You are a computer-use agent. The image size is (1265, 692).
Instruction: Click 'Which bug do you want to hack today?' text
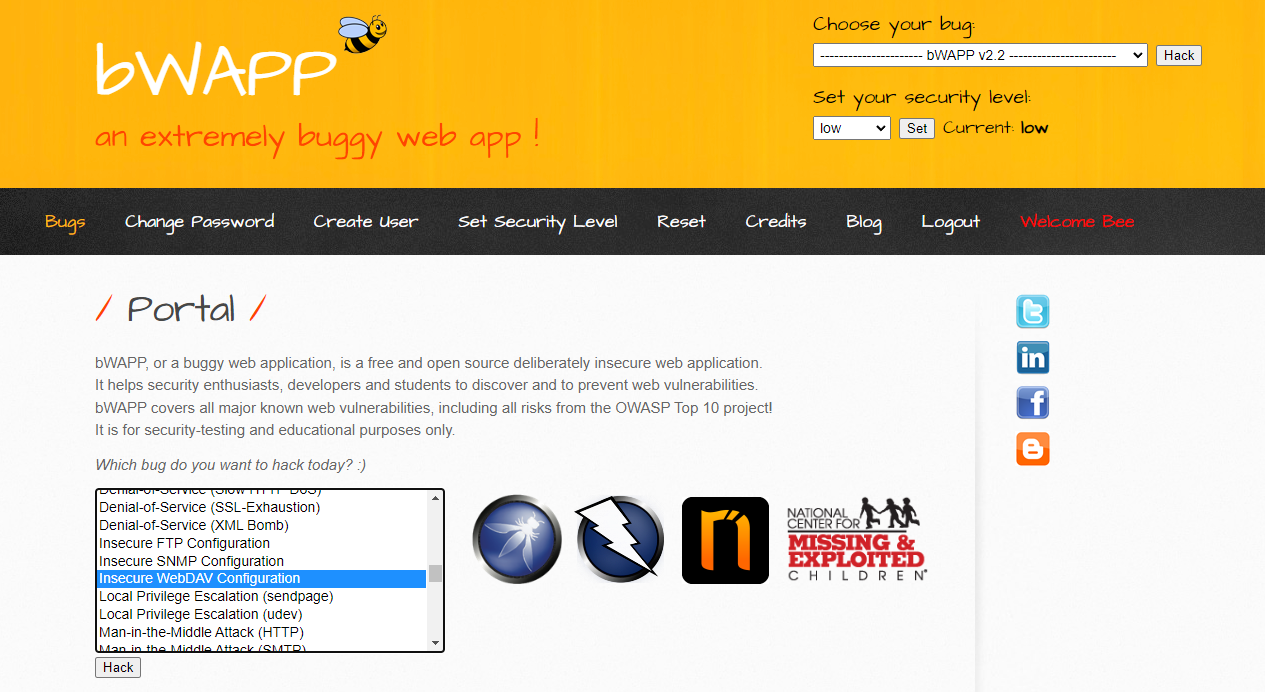coord(231,465)
